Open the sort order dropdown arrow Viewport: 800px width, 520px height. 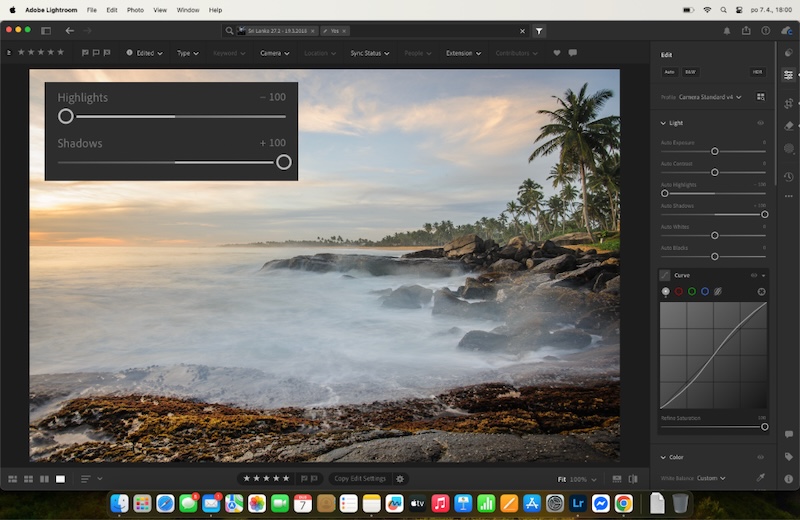(99, 479)
